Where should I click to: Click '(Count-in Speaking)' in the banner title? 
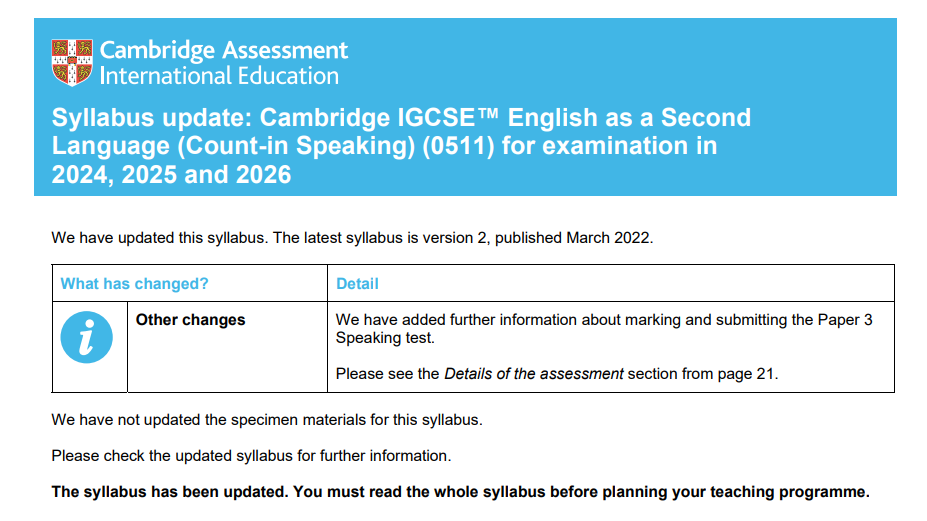[x=296, y=146]
